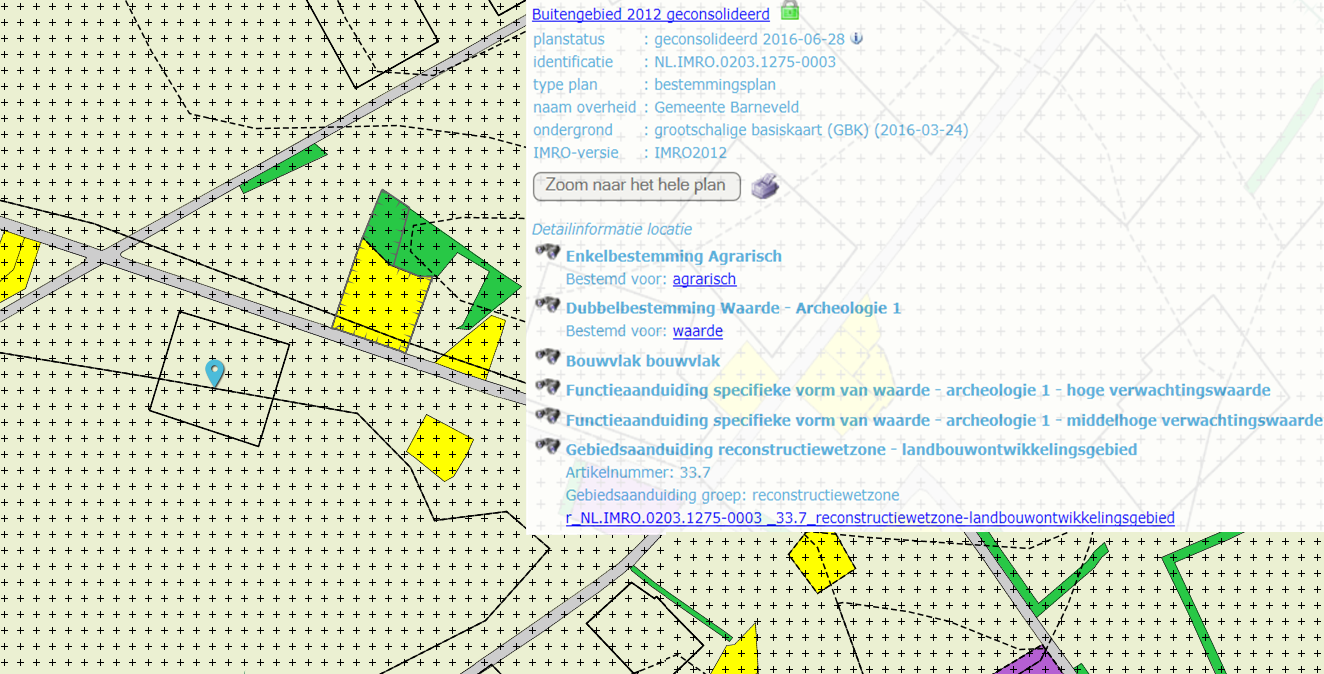Click binoculars icon for Bouwvlak bouwvlak

point(547,357)
